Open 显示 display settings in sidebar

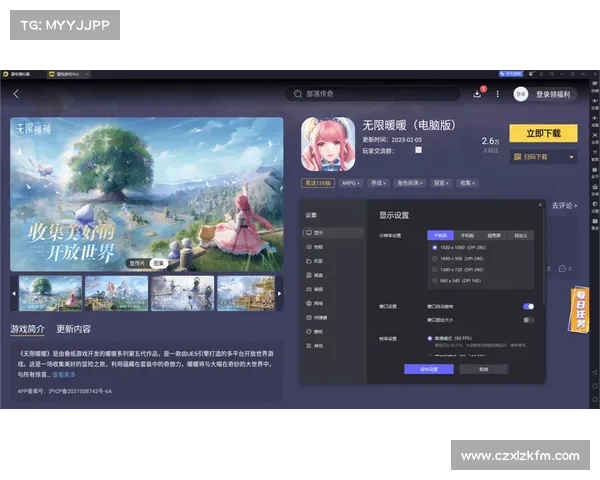pyautogui.click(x=332, y=233)
